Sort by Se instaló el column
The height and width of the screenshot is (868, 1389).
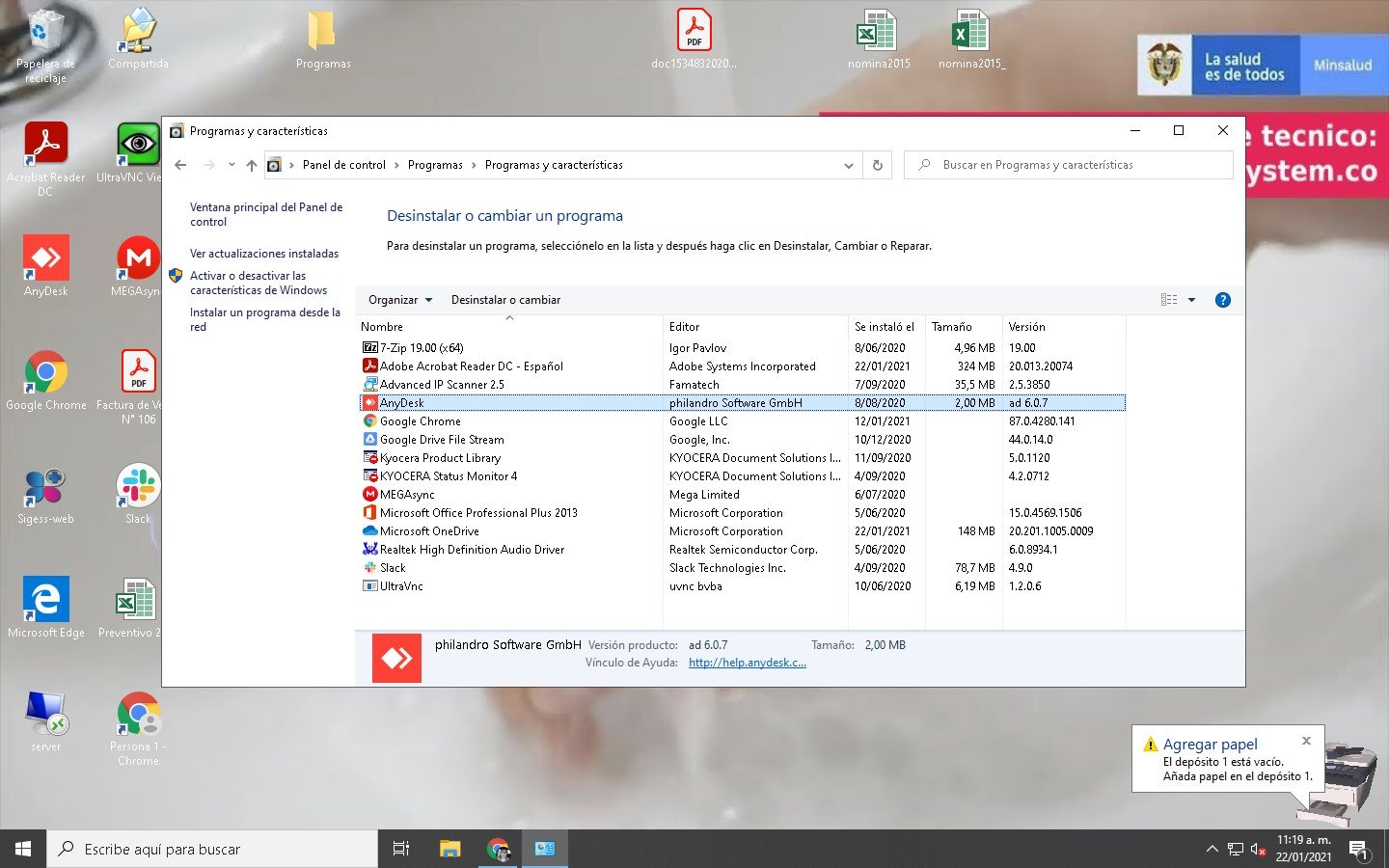coord(886,327)
